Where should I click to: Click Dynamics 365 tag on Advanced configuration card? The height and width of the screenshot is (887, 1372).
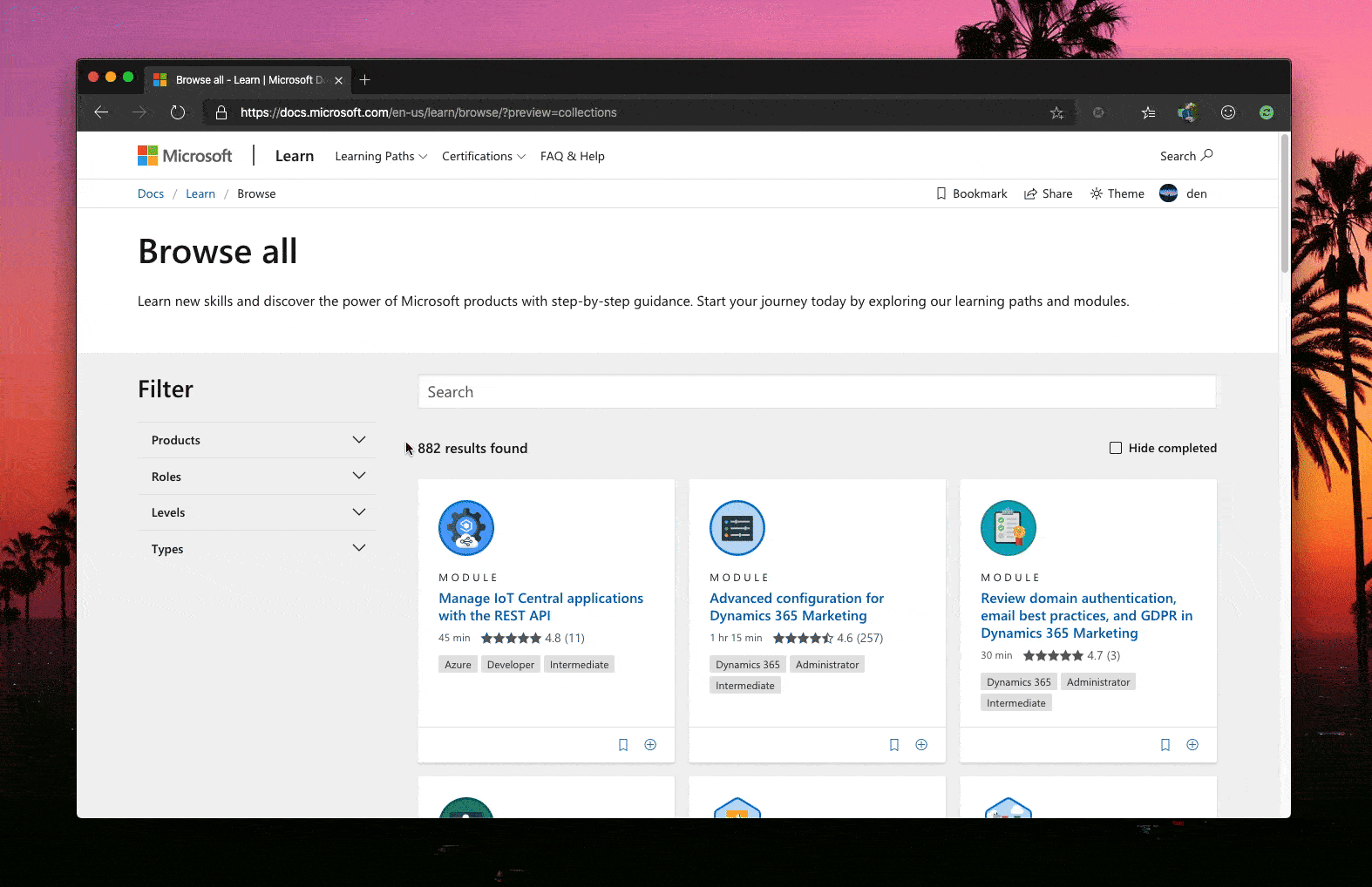pos(748,664)
